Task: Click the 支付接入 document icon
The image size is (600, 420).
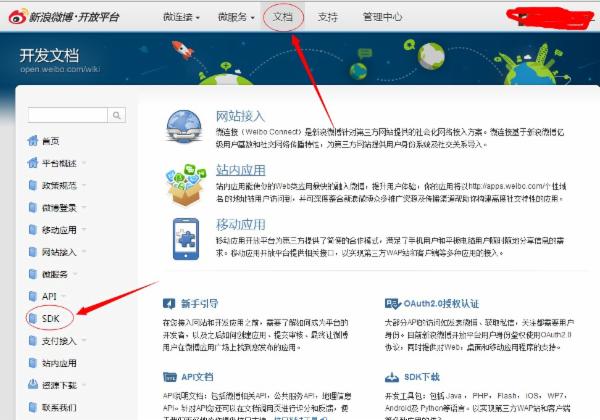Action: tap(33, 340)
